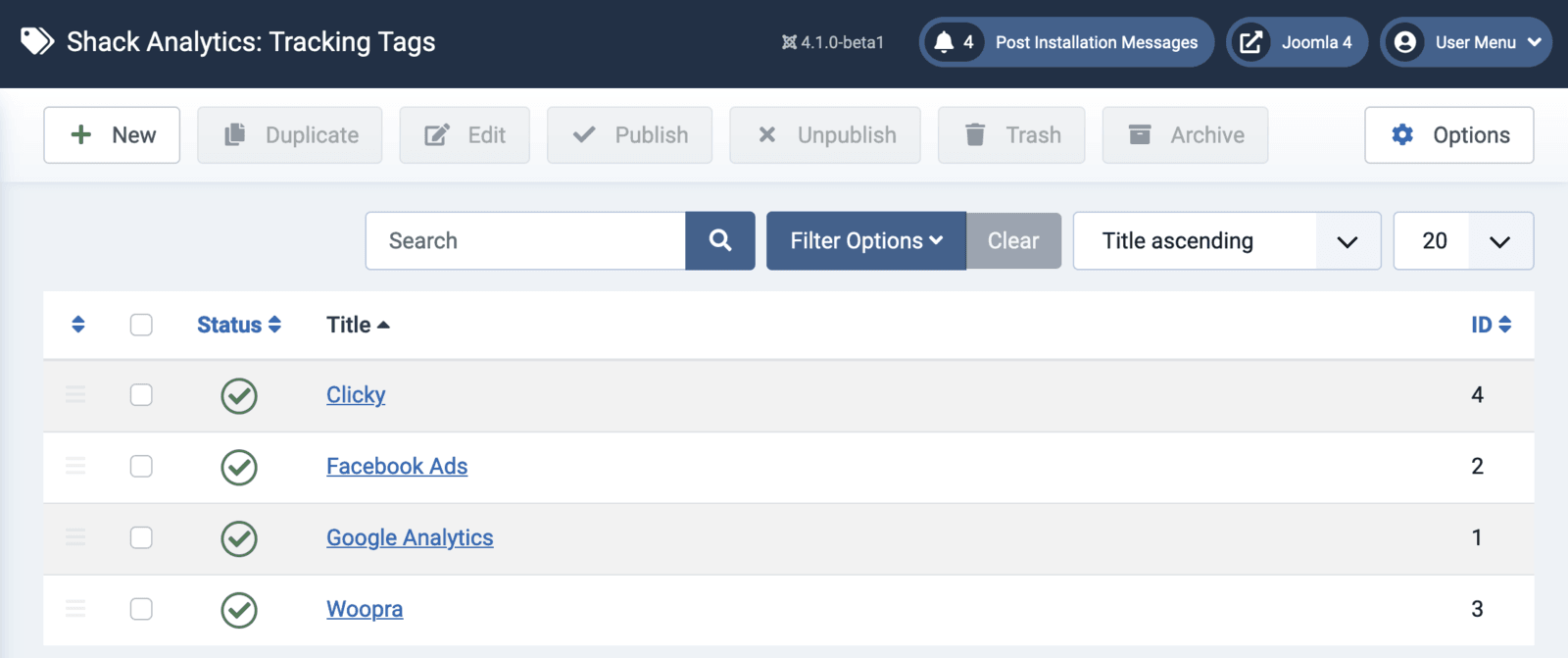Image resolution: width=1568 pixels, height=658 pixels.
Task: Toggle published status for Clicky
Action: (239, 396)
